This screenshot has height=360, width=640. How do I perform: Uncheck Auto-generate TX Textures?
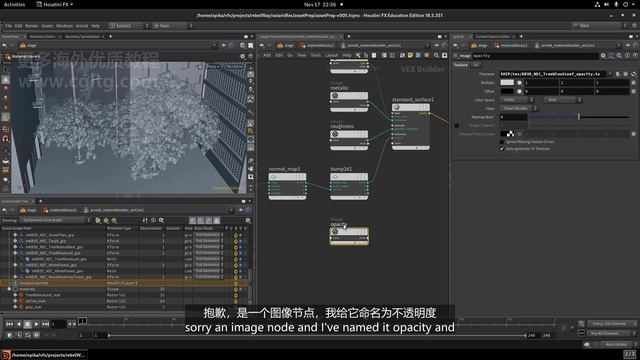(x=502, y=149)
